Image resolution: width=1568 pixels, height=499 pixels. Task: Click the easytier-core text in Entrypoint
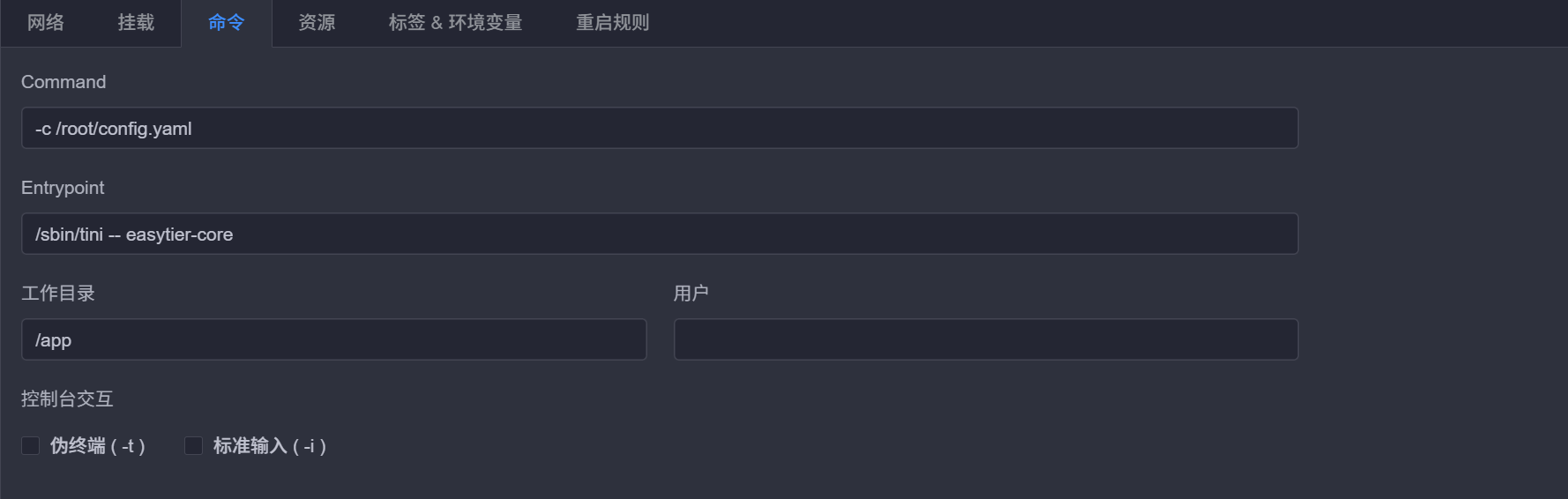pos(179,235)
